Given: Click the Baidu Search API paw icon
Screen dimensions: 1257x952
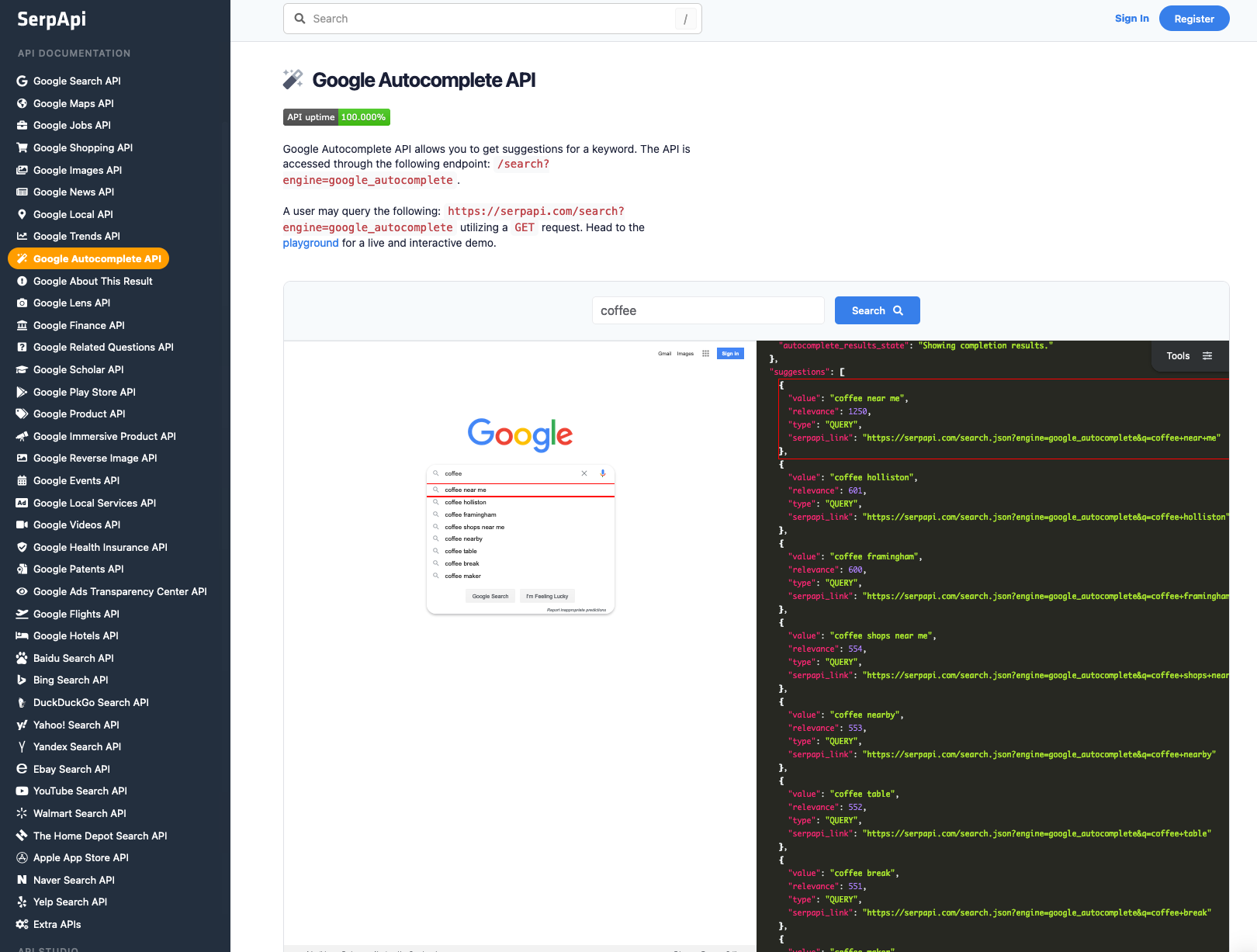Looking at the screenshot, I should pyautogui.click(x=22, y=658).
